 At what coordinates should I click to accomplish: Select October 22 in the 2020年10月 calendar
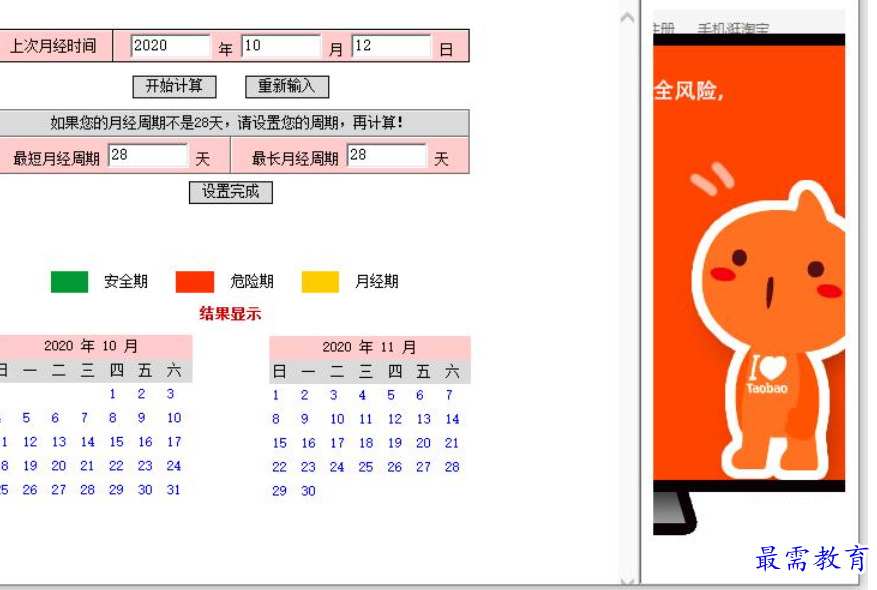click(x=116, y=466)
